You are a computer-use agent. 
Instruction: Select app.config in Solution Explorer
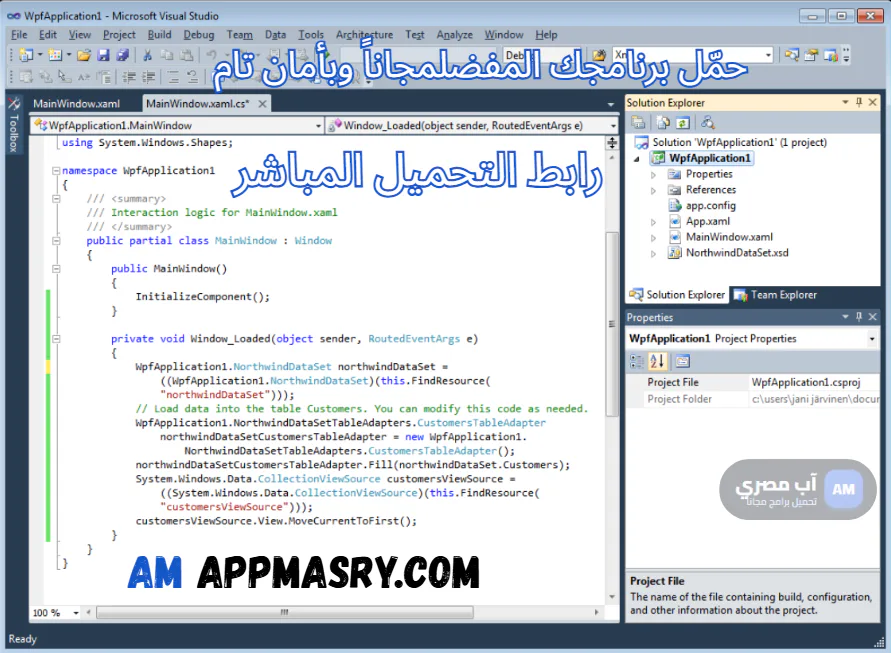[710, 206]
